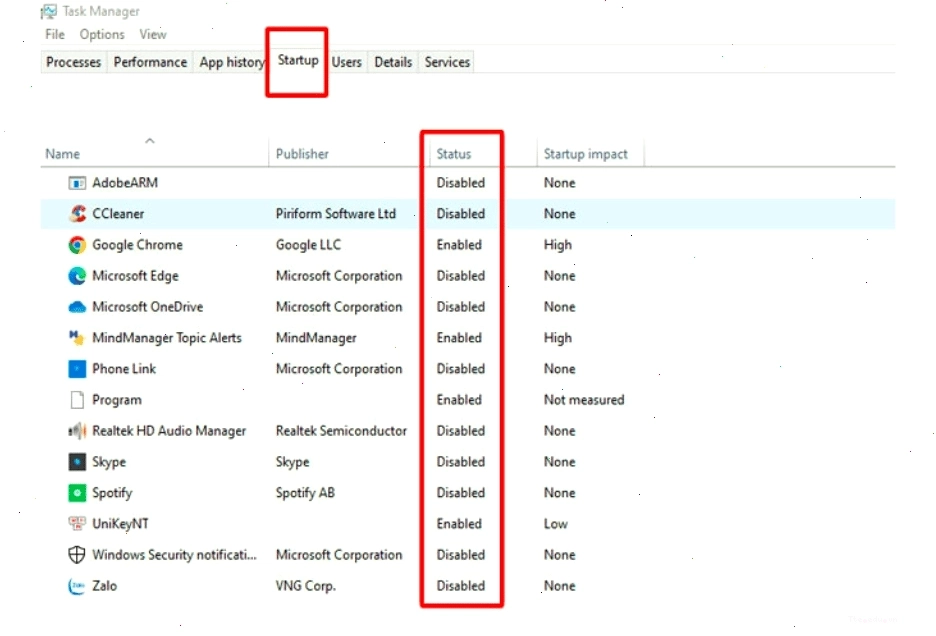
Task: Click Realtek Semiconductor publisher cell
Action: [341, 431]
